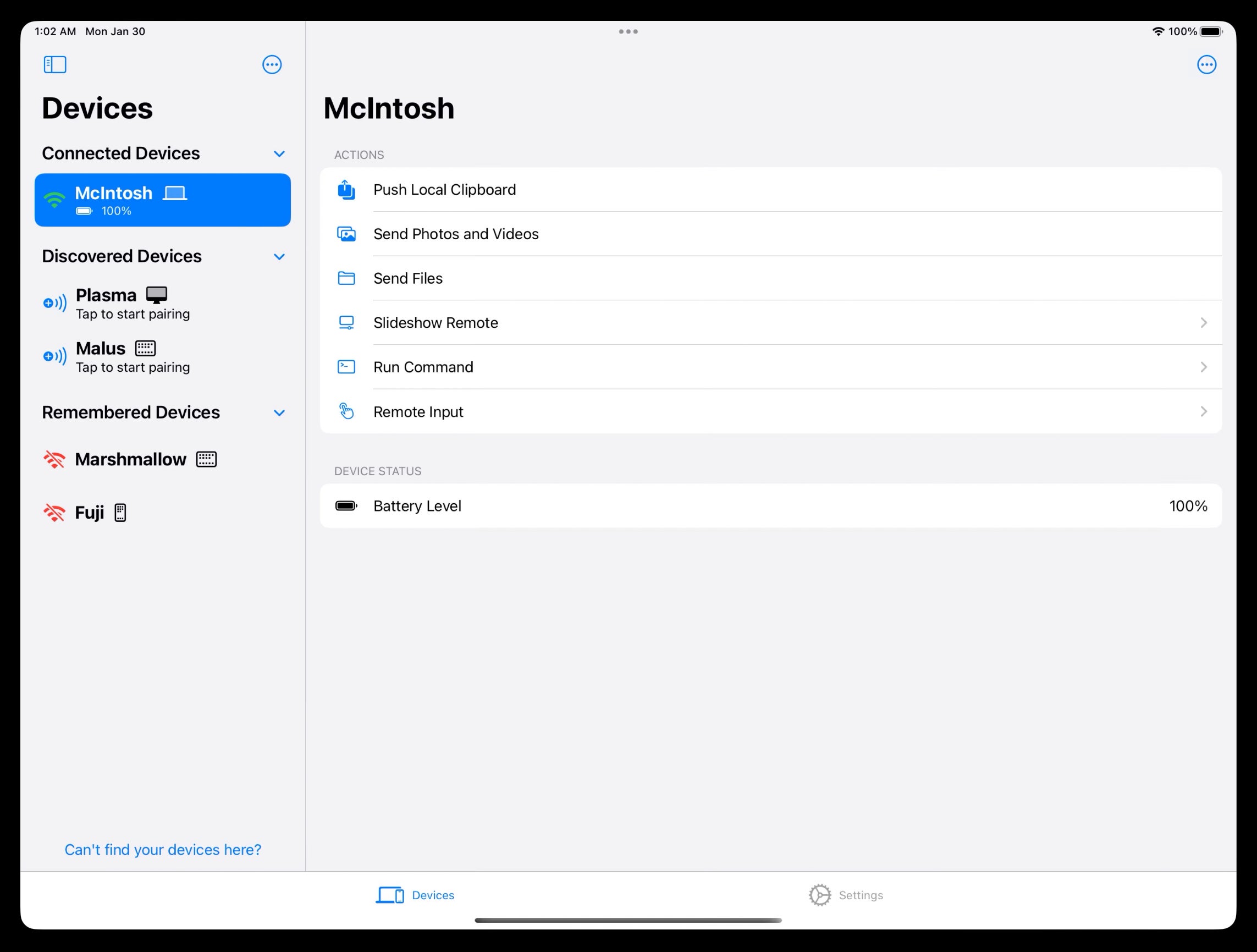Click the Run Command terminal icon

(347, 367)
